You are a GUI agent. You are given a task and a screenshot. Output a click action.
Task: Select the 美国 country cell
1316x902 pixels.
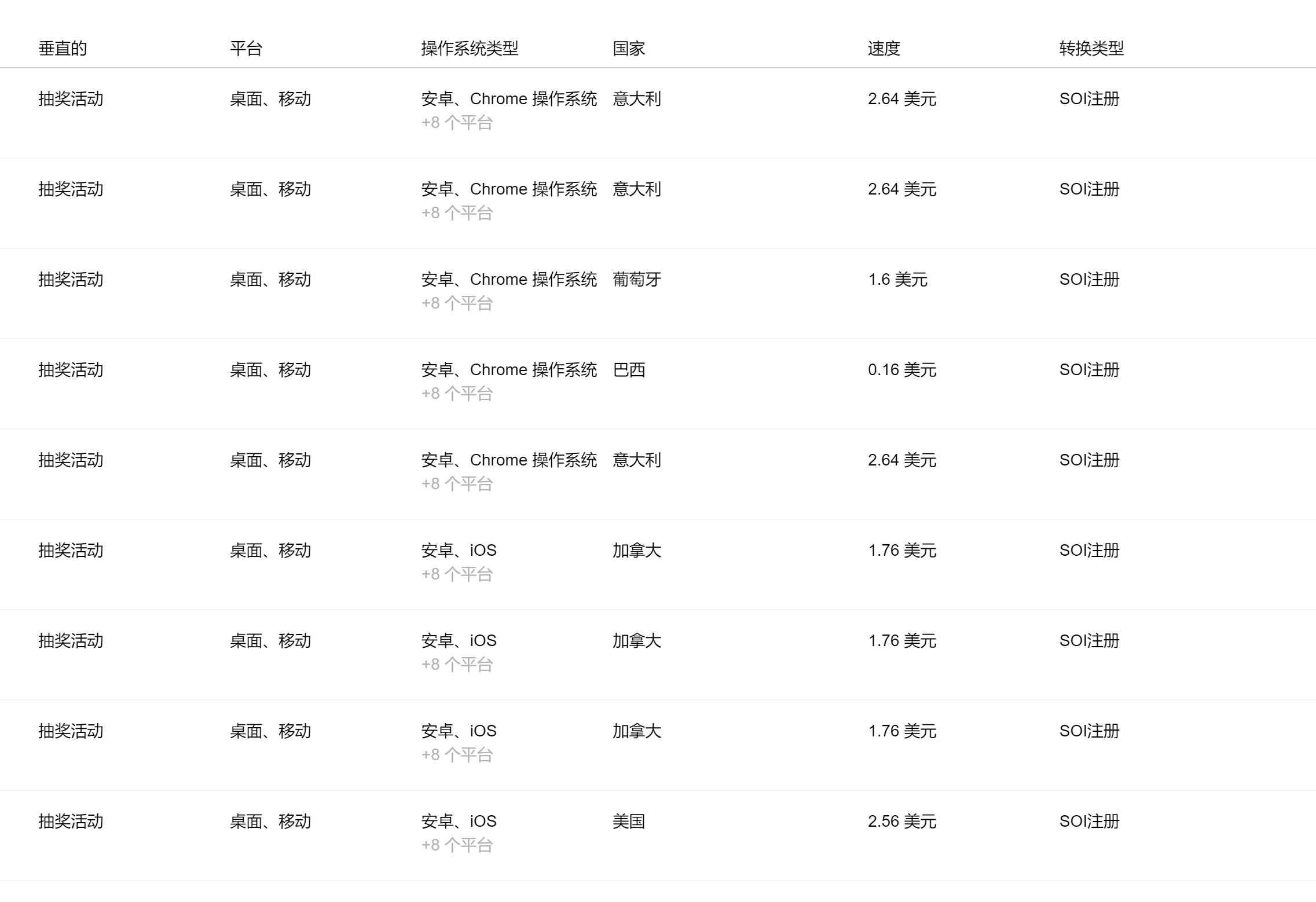(x=629, y=822)
